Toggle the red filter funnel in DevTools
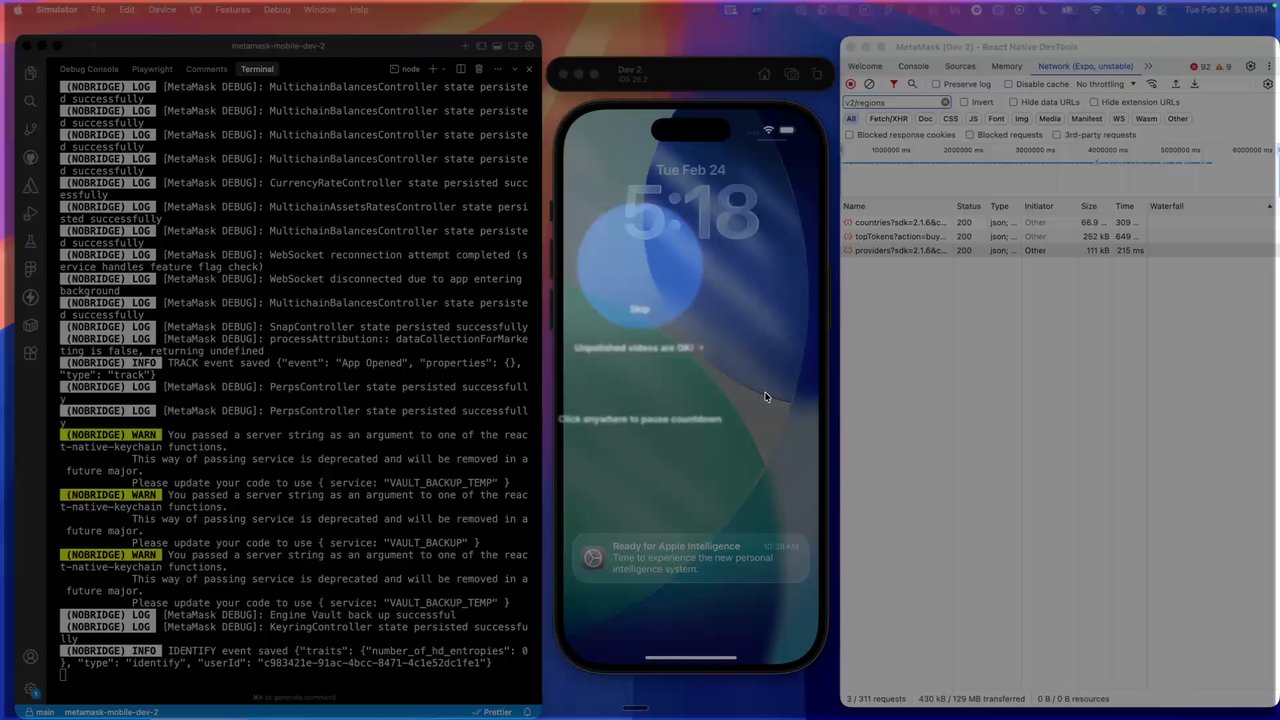 (x=894, y=84)
